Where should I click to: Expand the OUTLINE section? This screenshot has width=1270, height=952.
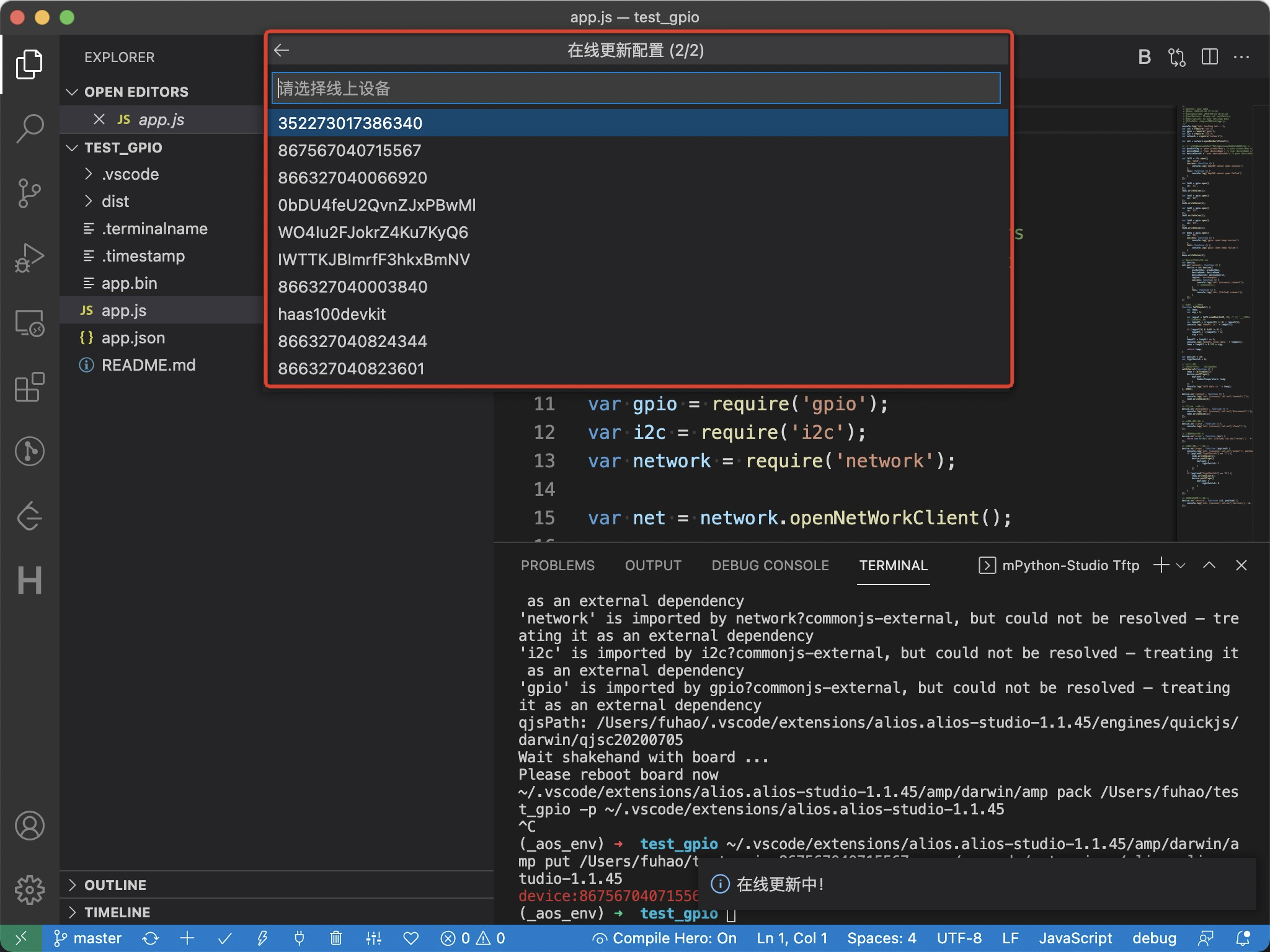72,885
